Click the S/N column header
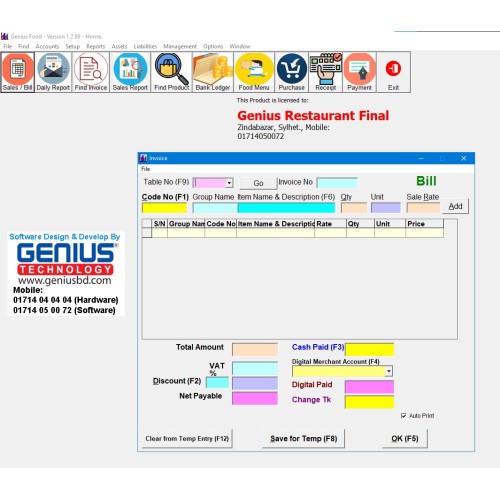Viewport: 500px width, 500px height. pyautogui.click(x=160, y=224)
